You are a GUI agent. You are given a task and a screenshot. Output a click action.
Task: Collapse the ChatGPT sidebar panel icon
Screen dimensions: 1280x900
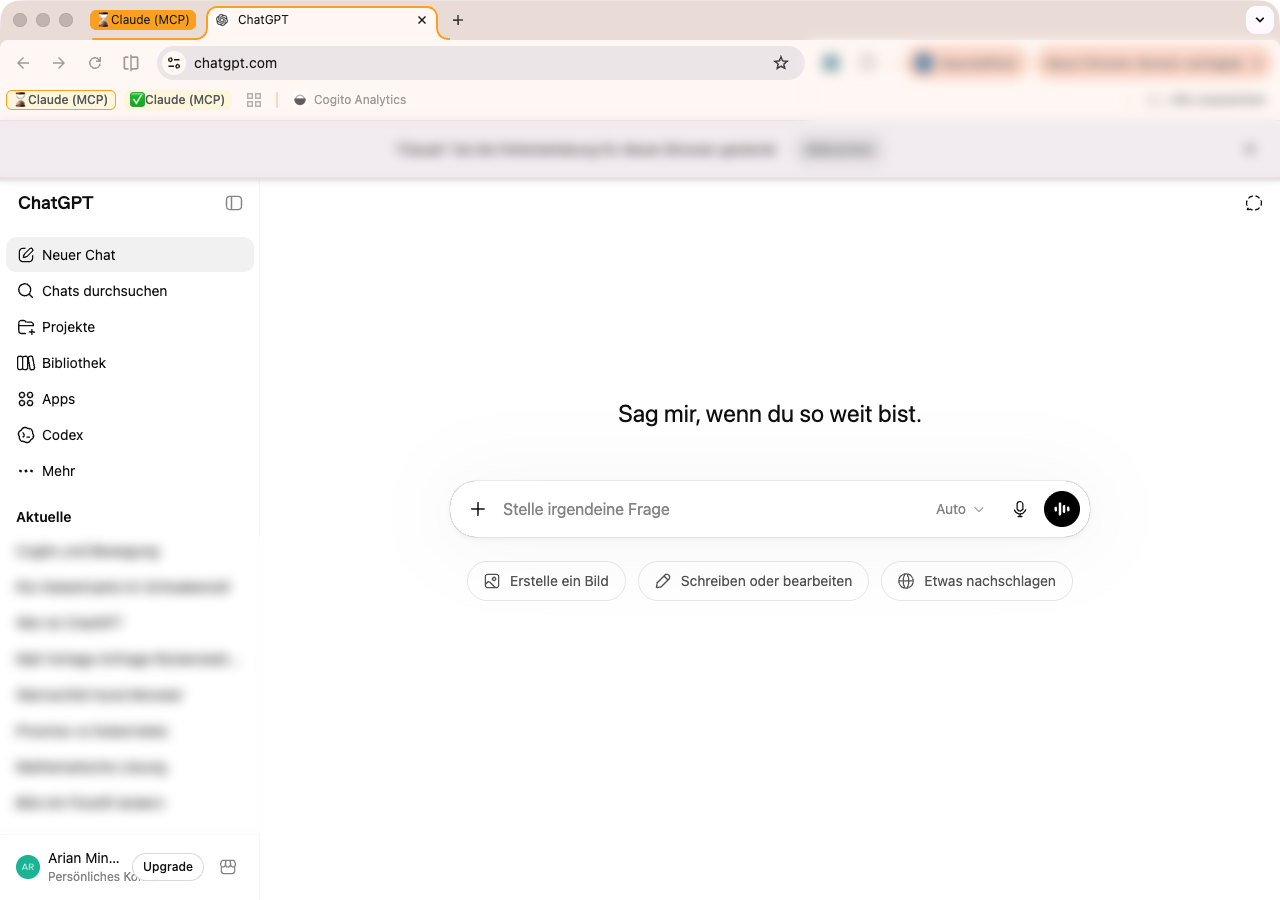(234, 203)
